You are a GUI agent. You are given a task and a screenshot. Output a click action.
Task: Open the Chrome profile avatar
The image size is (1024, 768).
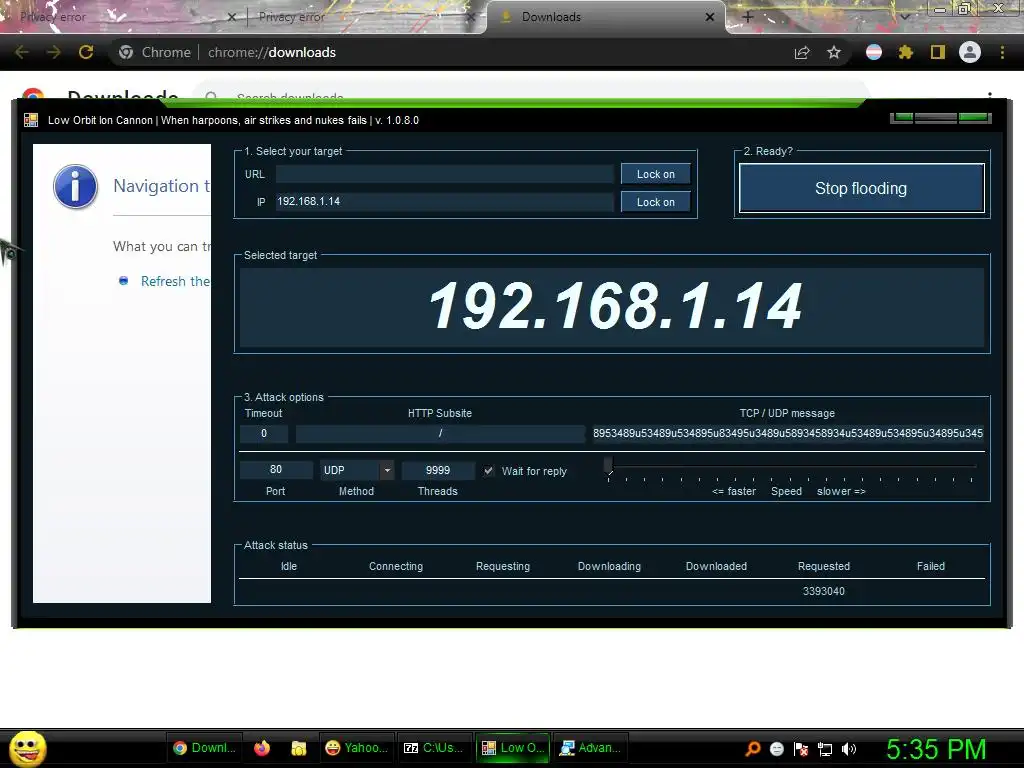[970, 52]
